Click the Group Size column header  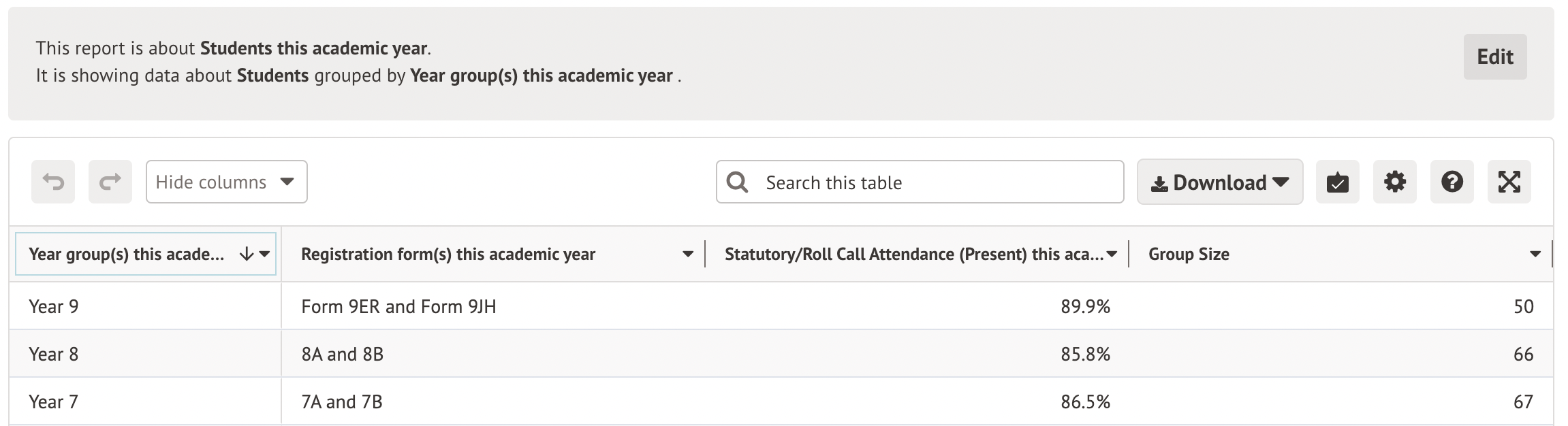[x=1189, y=255]
